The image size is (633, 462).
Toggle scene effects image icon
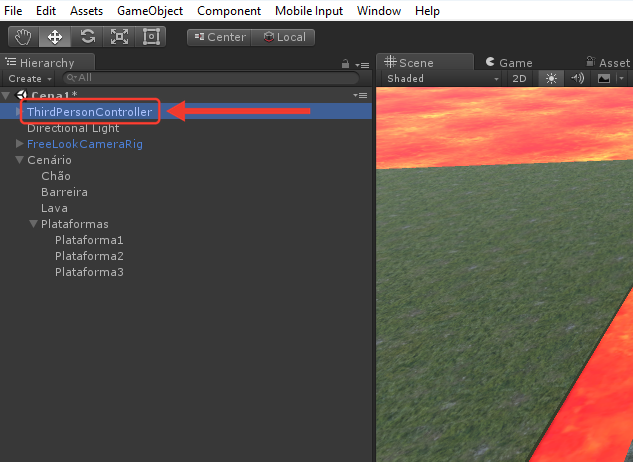604,78
